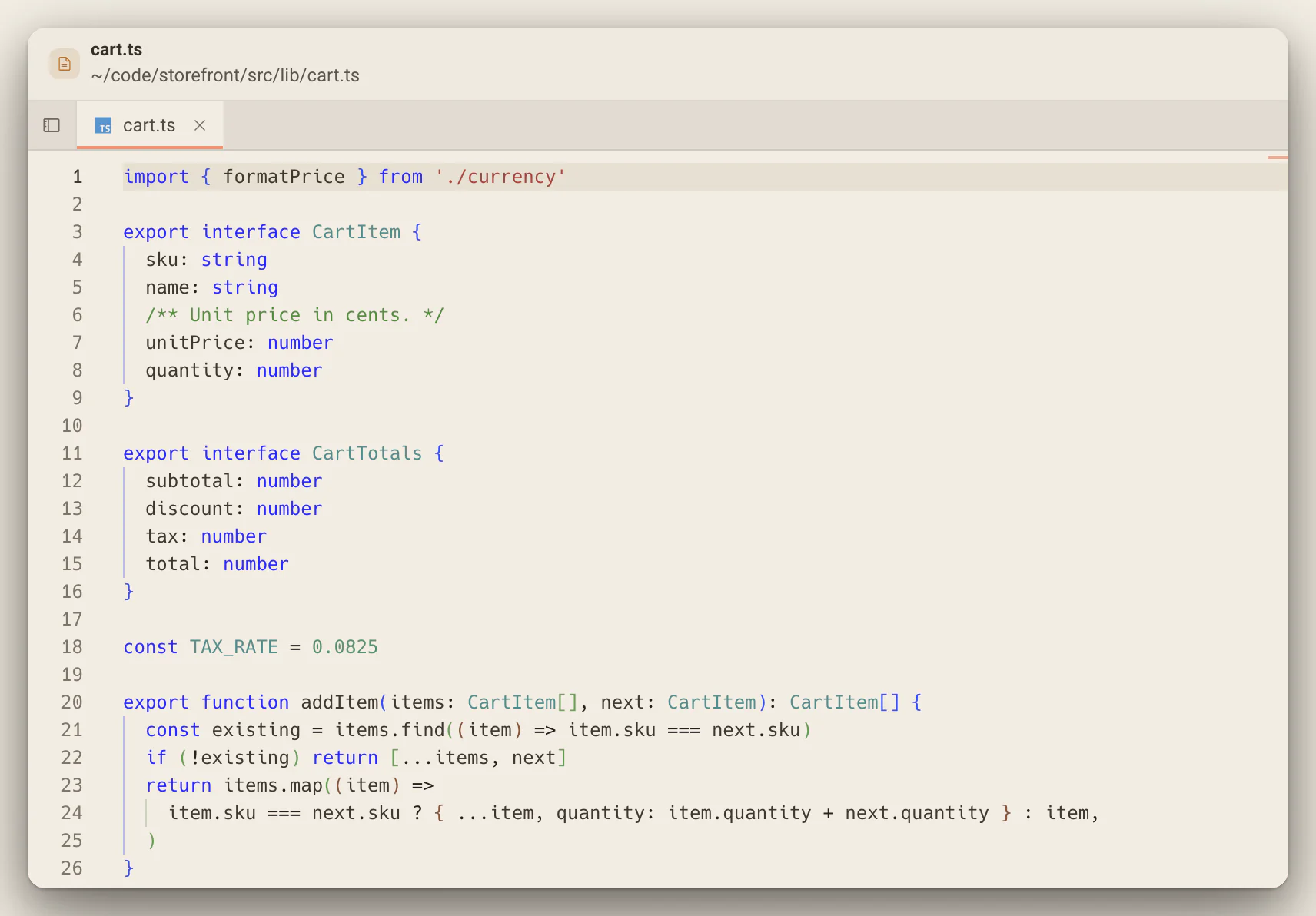Click the TAX_RATE constant name
The height and width of the screenshot is (916, 1316).
point(234,647)
